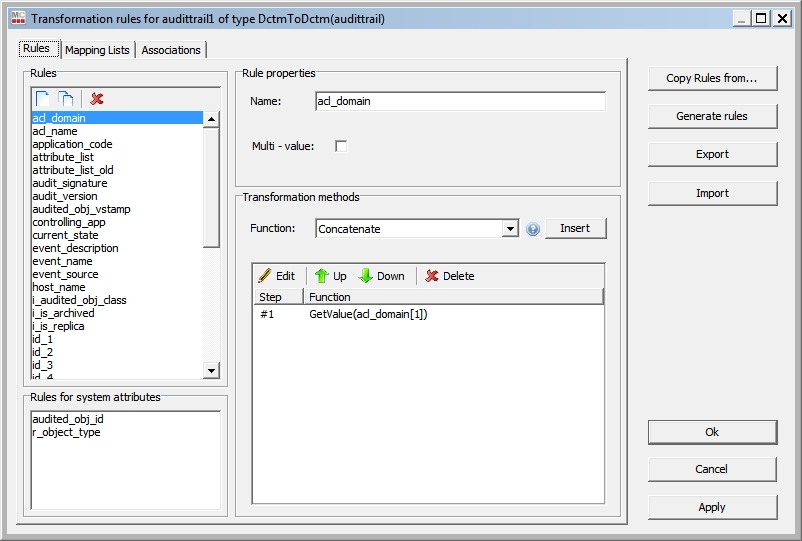Move step up with green Up arrow

[x=331, y=276]
